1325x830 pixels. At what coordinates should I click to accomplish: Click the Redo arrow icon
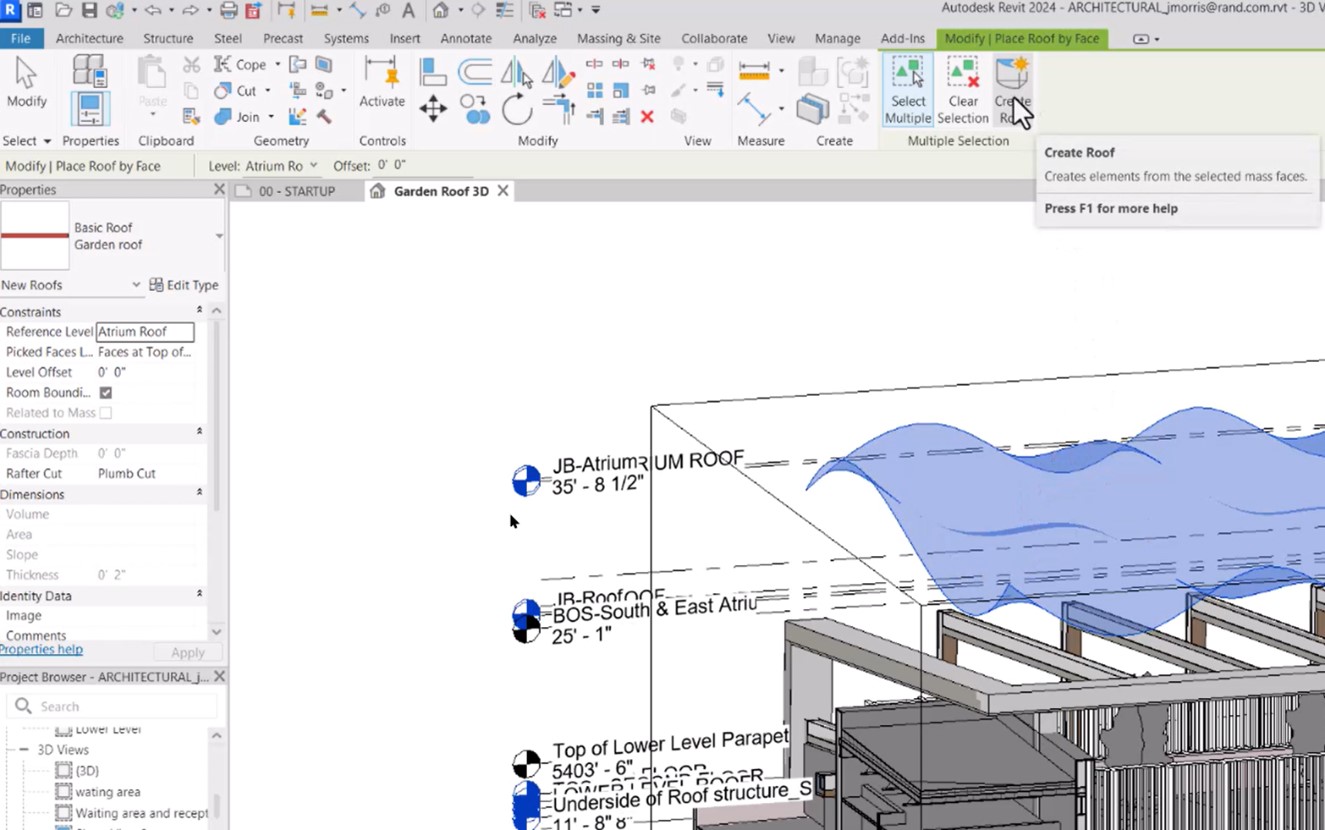[x=190, y=11]
